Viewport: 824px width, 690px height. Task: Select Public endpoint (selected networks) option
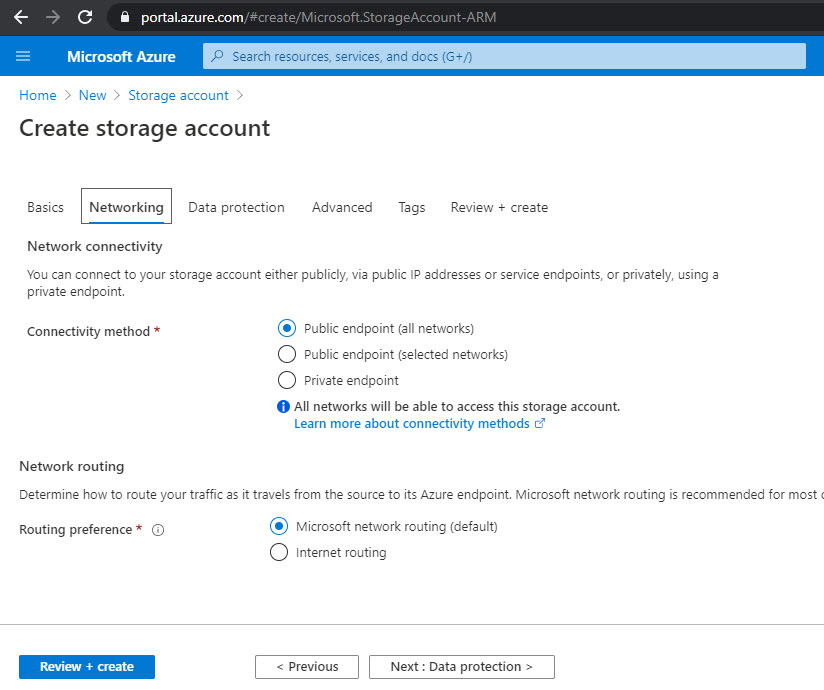coord(287,354)
